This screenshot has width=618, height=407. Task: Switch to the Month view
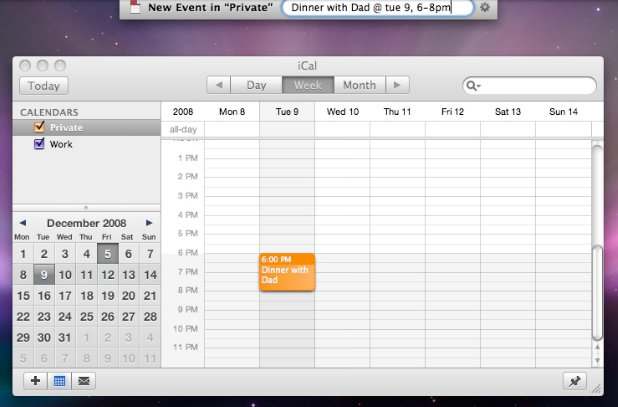(359, 85)
